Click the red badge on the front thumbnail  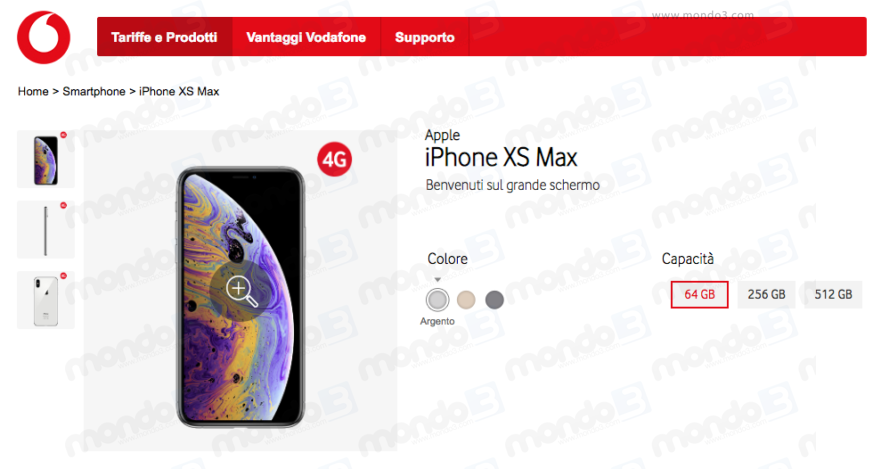(63, 135)
